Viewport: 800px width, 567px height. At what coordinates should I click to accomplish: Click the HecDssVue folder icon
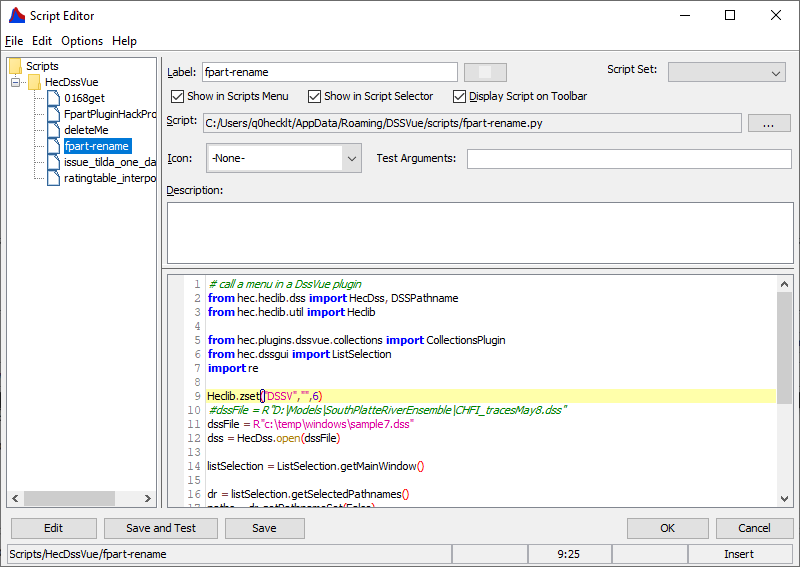[34, 82]
